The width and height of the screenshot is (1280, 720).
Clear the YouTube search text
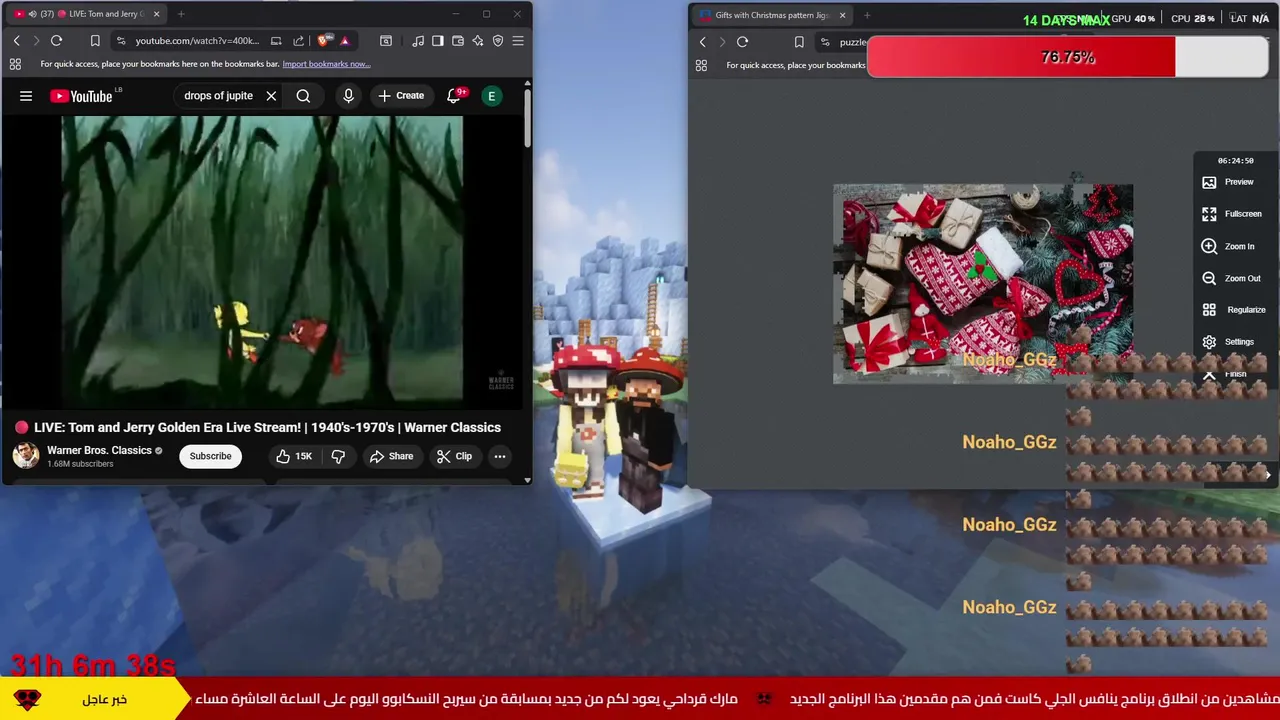click(271, 96)
